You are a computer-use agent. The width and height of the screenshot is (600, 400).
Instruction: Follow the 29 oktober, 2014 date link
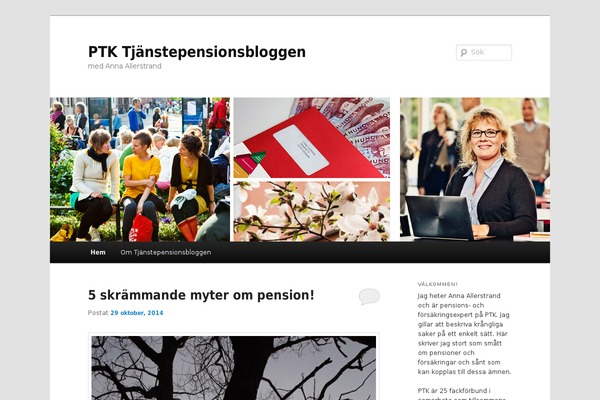point(137,313)
